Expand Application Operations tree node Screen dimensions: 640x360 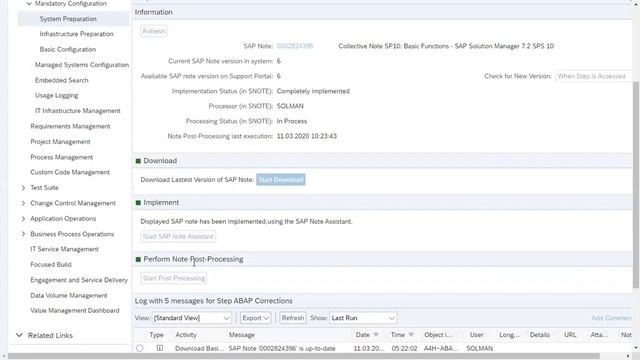pos(23,219)
